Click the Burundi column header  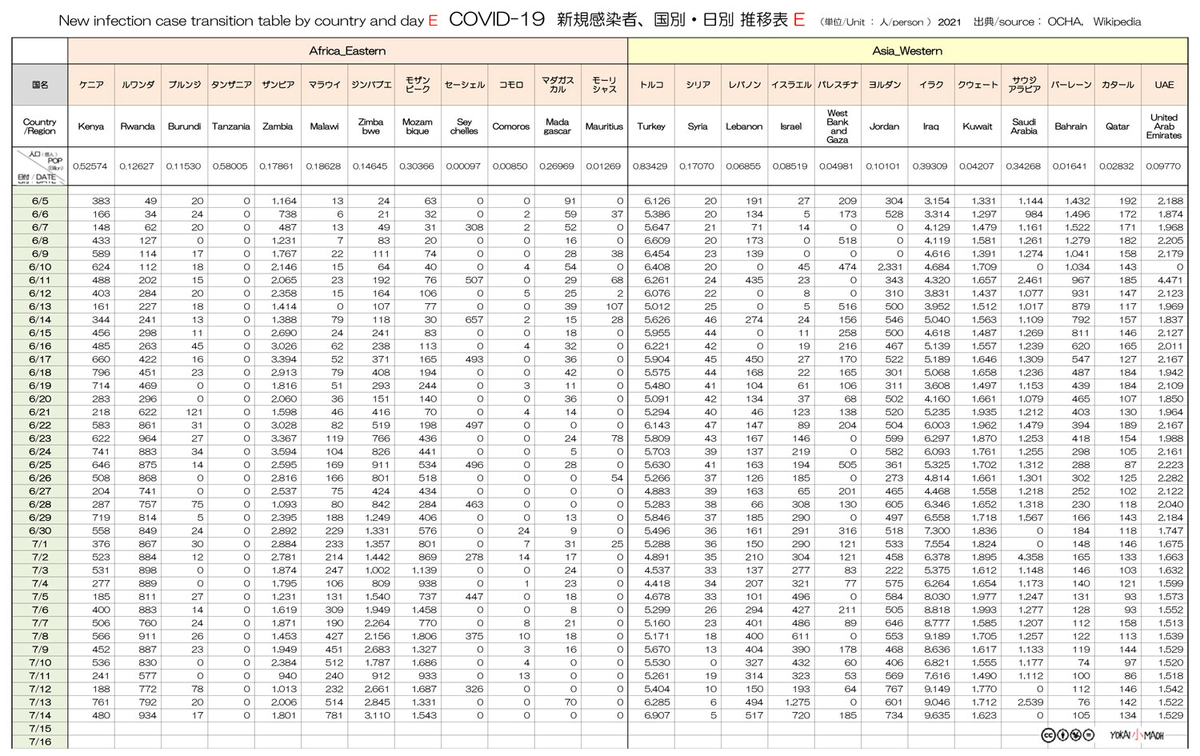pos(184,127)
